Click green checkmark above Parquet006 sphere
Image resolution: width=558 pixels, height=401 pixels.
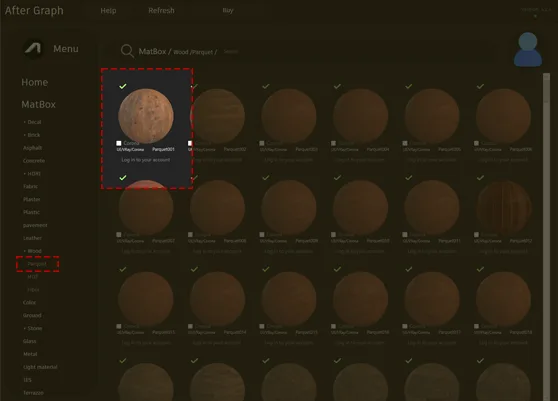click(480, 86)
